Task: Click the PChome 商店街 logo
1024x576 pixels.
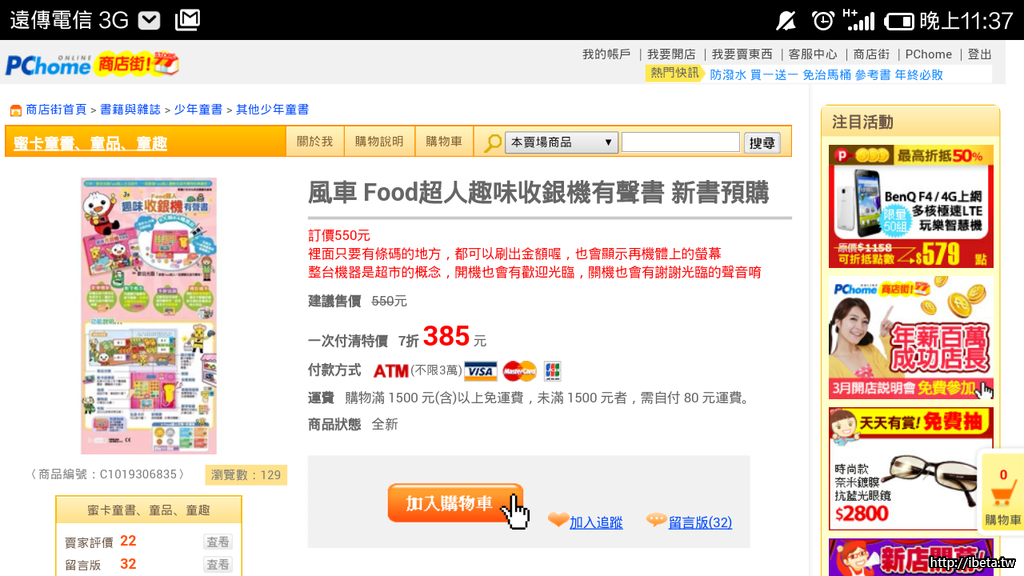Action: (92, 65)
